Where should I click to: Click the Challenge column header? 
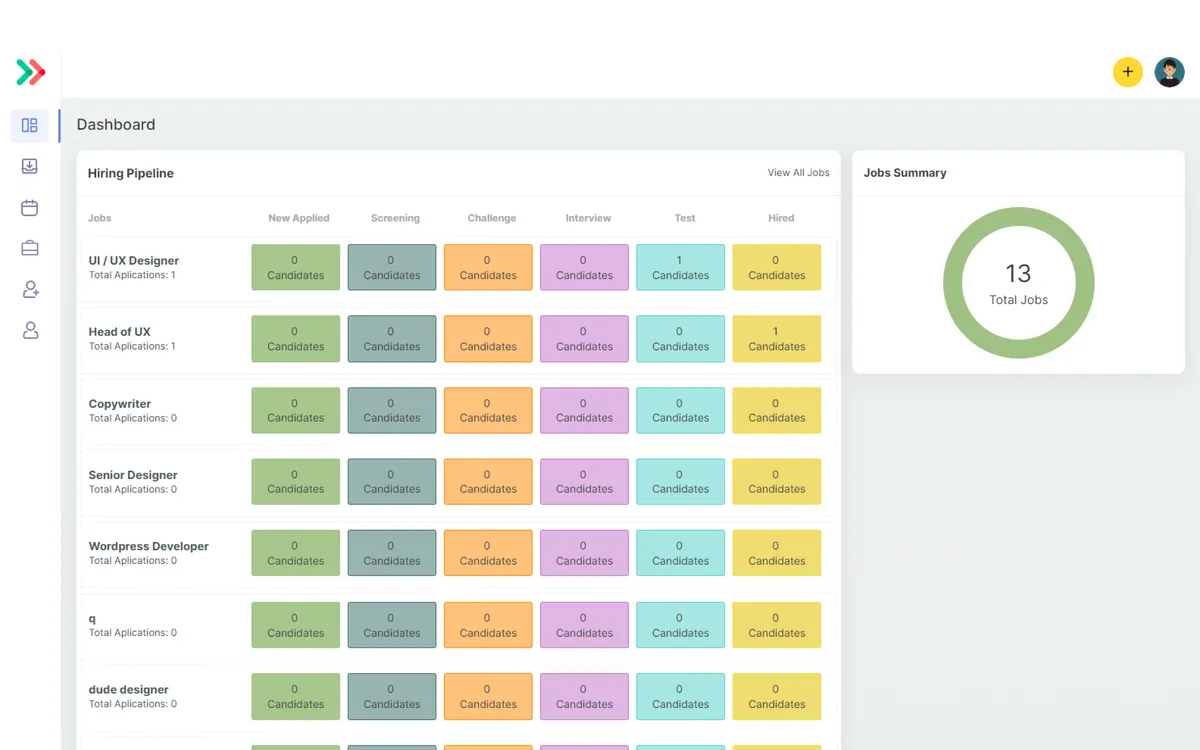[x=492, y=218]
